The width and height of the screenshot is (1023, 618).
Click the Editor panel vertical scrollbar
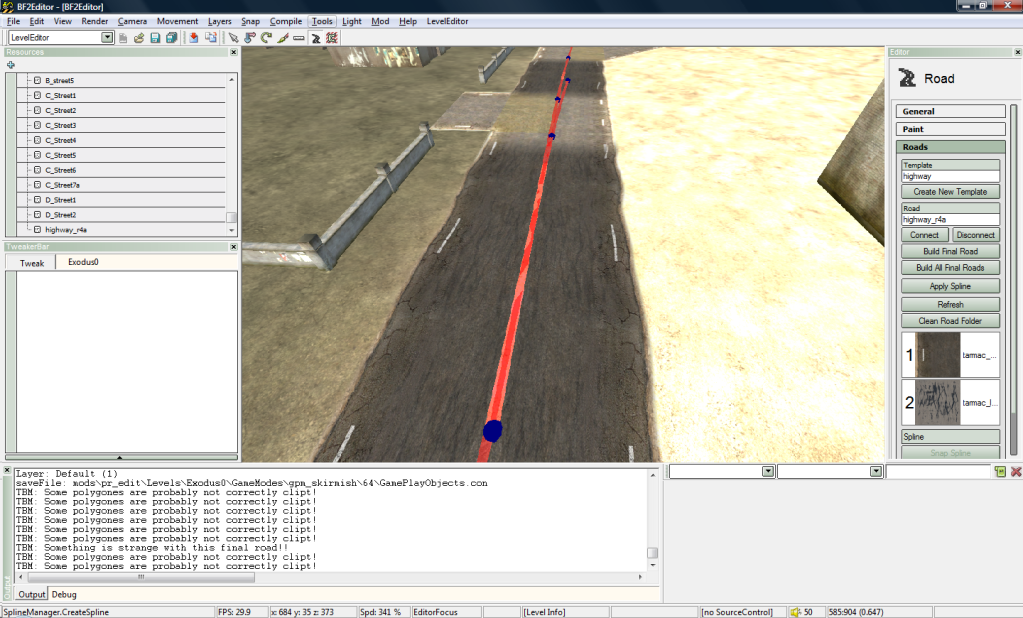pos(1013,279)
